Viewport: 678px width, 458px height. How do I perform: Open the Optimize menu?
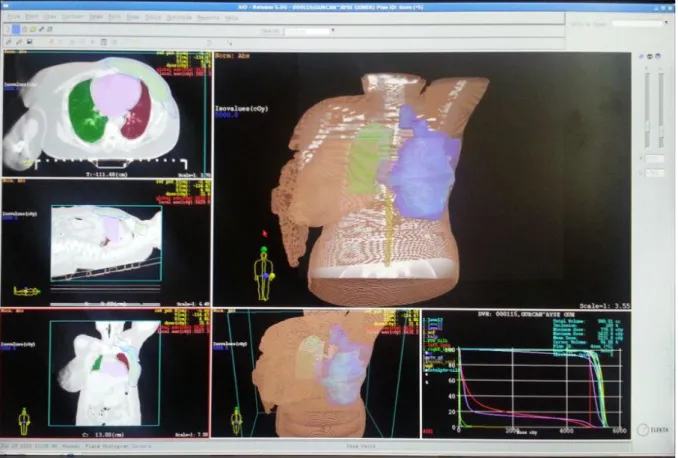(x=179, y=17)
